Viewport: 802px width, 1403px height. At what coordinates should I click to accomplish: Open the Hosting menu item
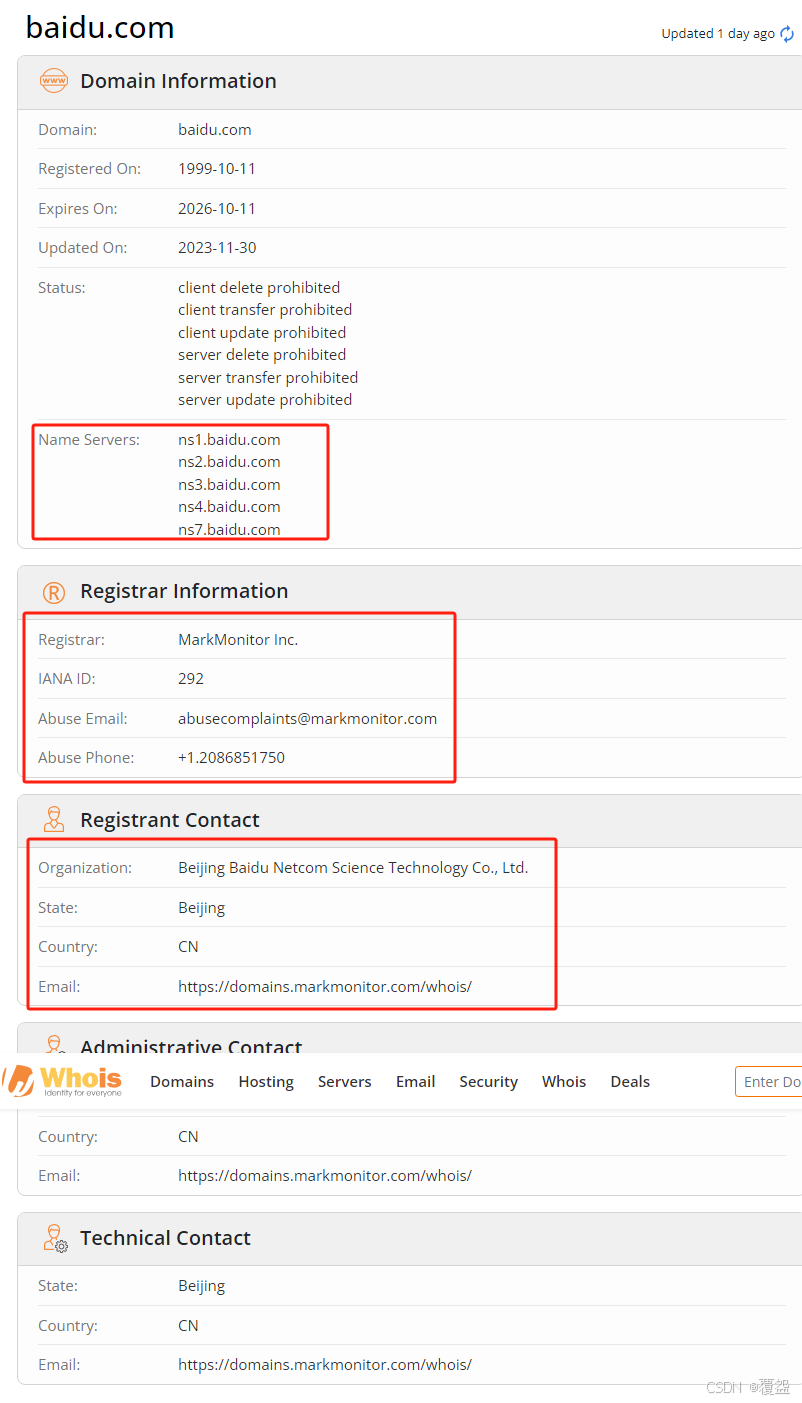[266, 1082]
